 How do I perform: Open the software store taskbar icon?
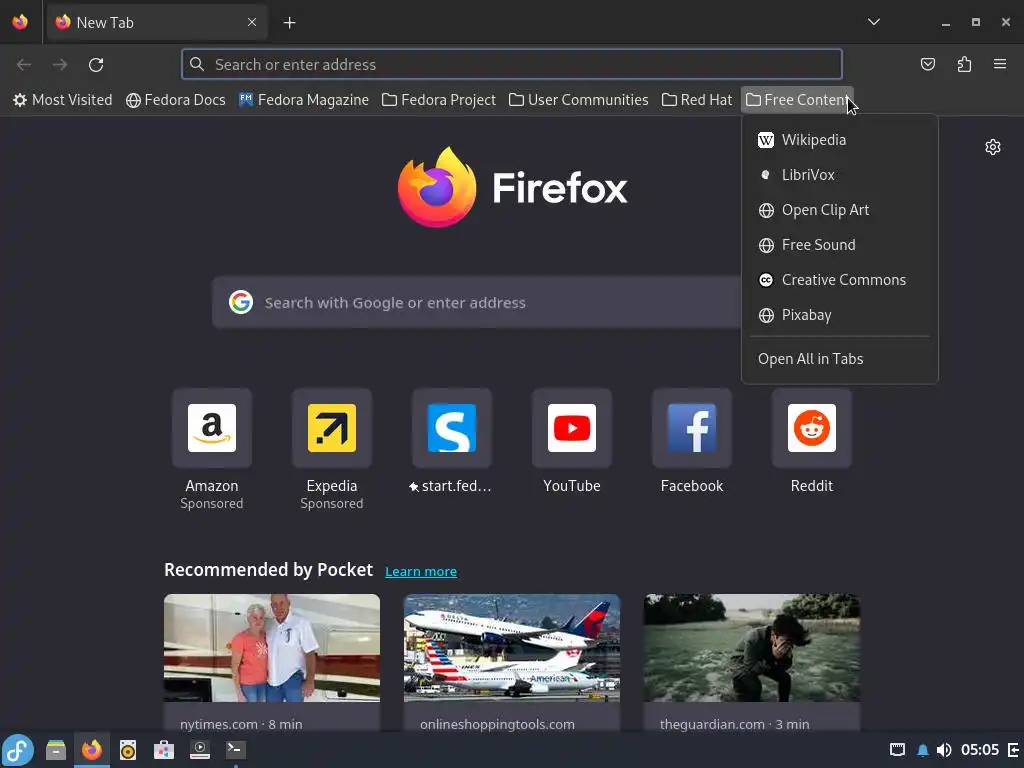(164, 750)
